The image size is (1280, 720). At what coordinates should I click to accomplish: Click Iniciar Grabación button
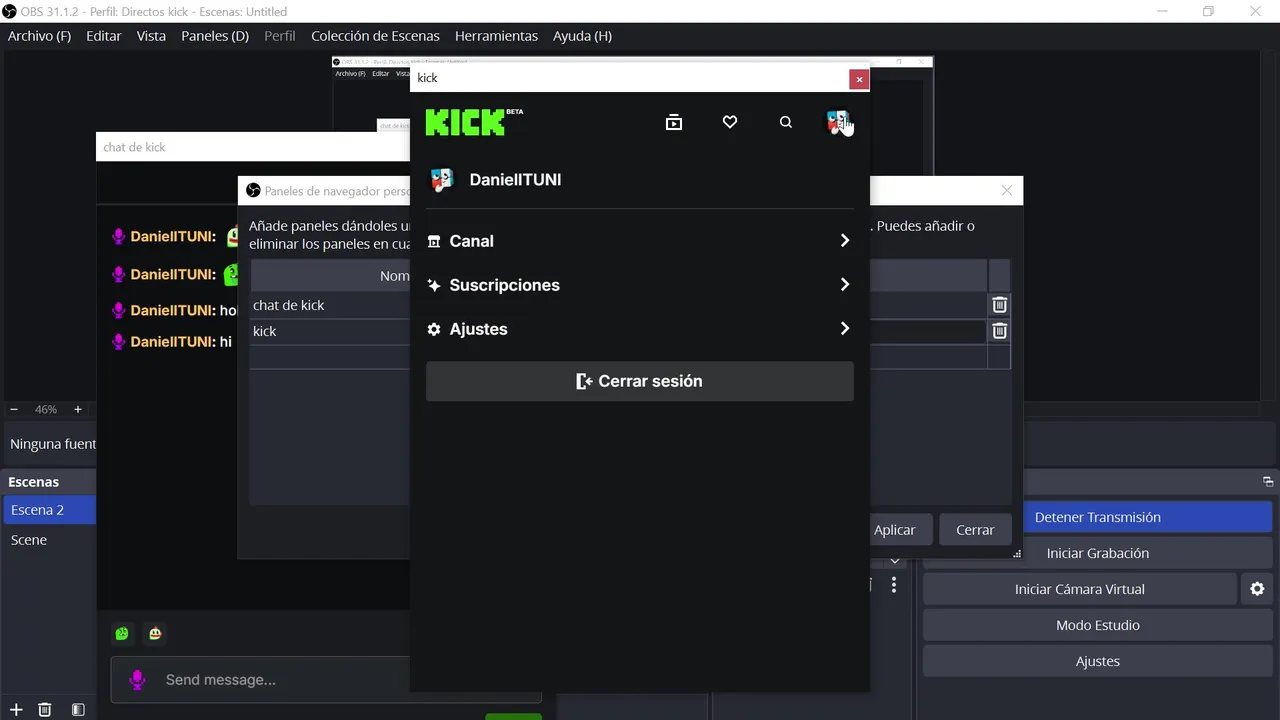1097,553
